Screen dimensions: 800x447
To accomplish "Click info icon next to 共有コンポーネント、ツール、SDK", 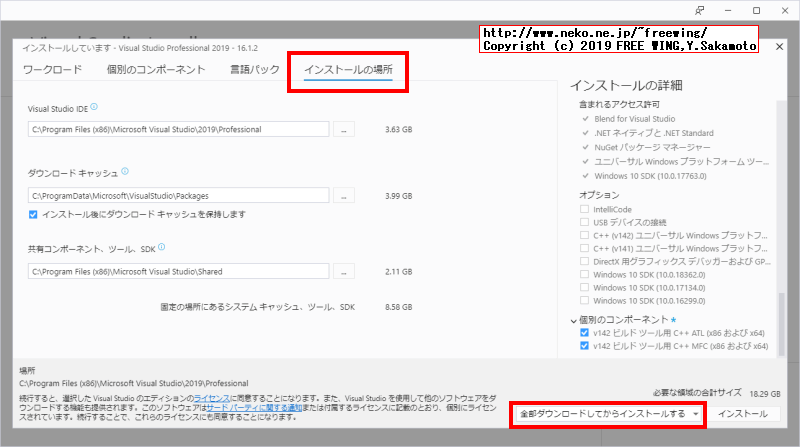I will 161,247.
